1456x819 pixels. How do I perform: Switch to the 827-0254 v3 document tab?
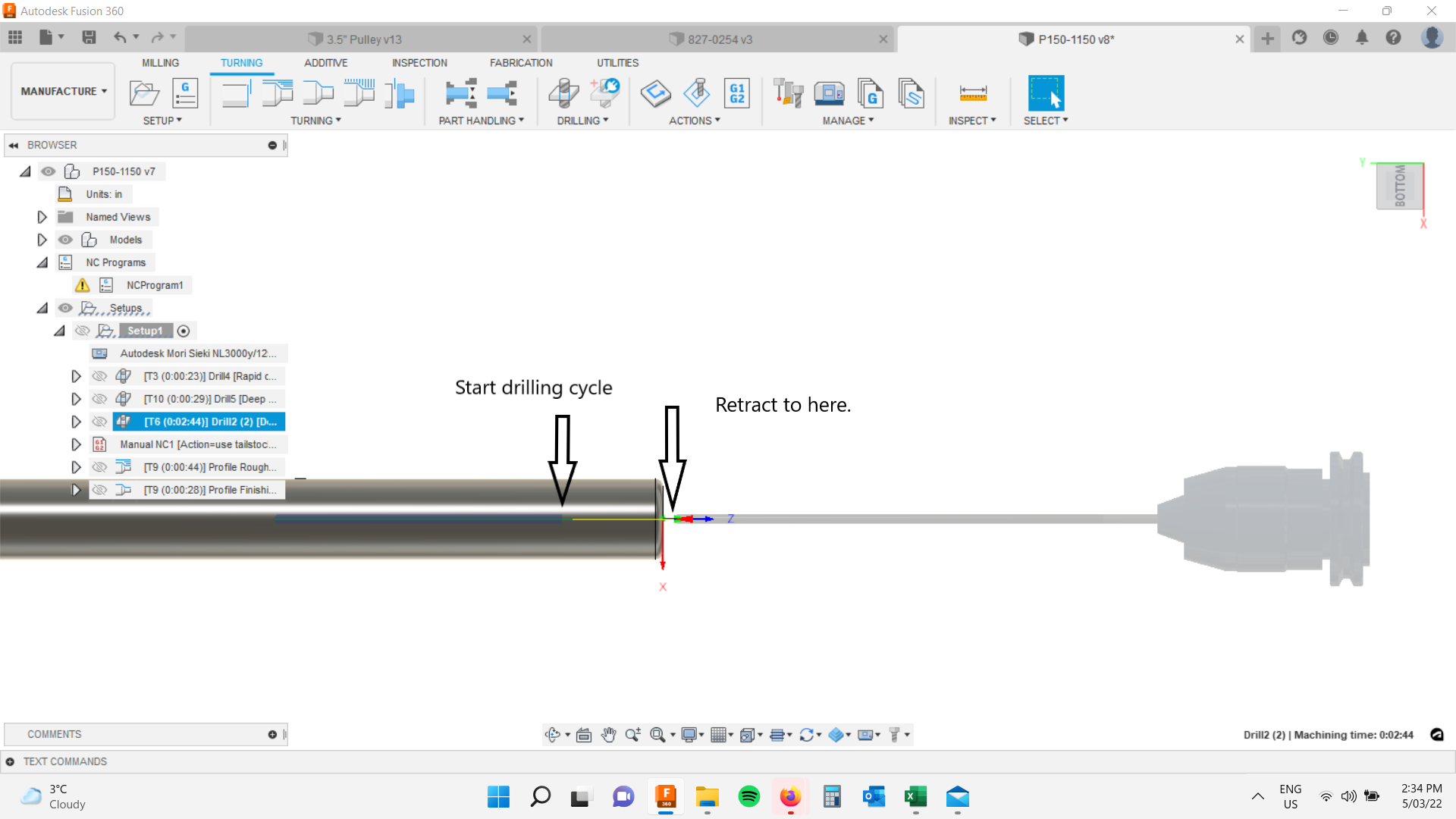click(x=717, y=39)
